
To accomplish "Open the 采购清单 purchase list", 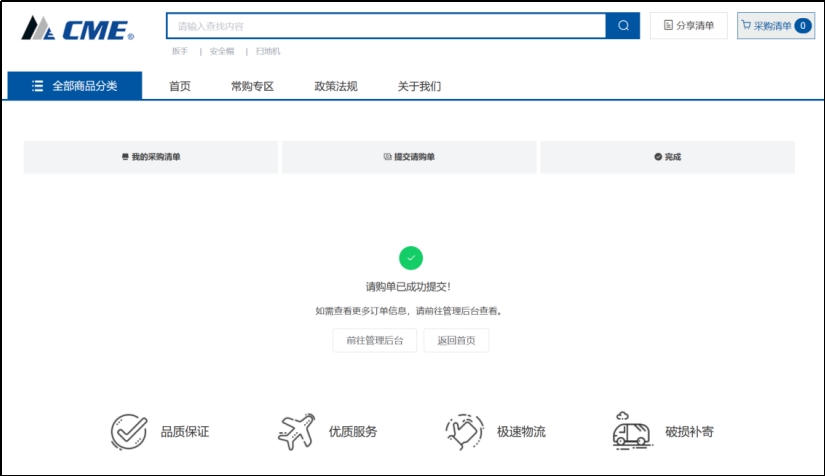I will click(x=771, y=26).
